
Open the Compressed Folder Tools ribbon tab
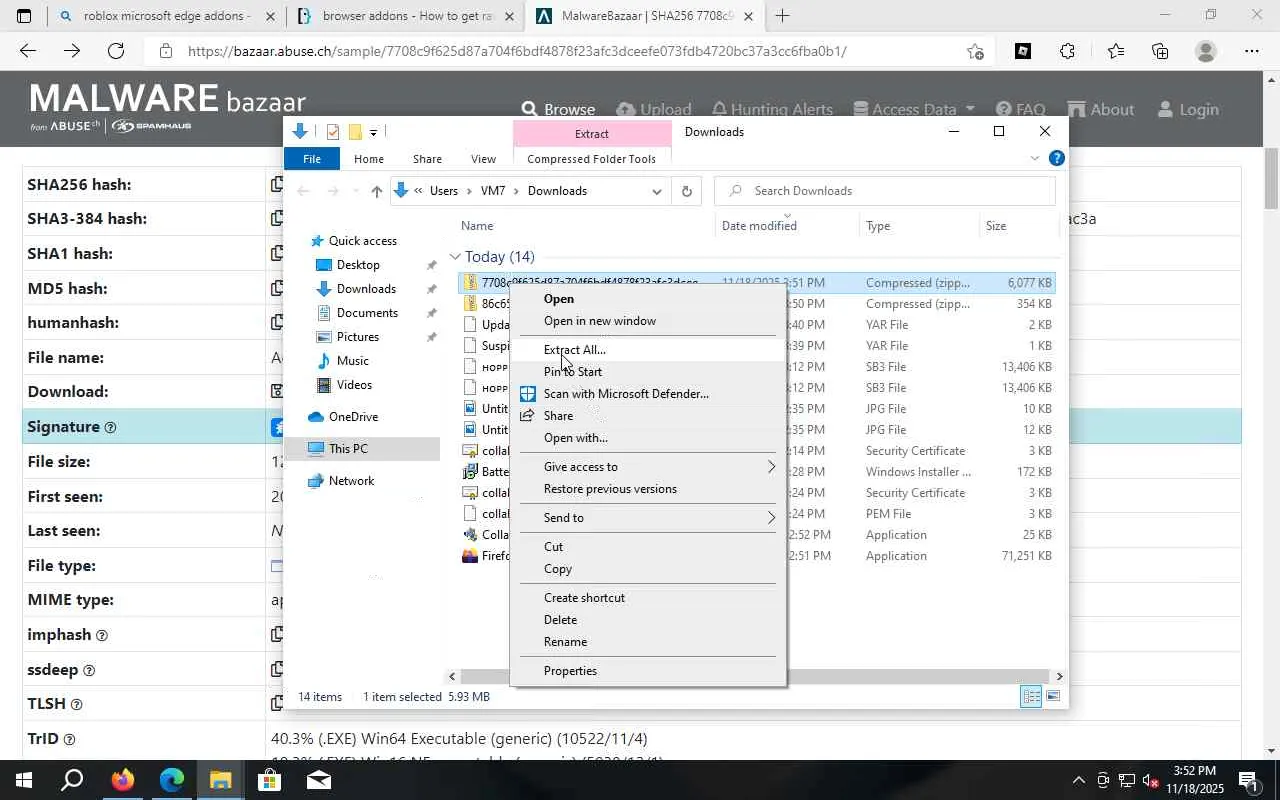click(591, 159)
